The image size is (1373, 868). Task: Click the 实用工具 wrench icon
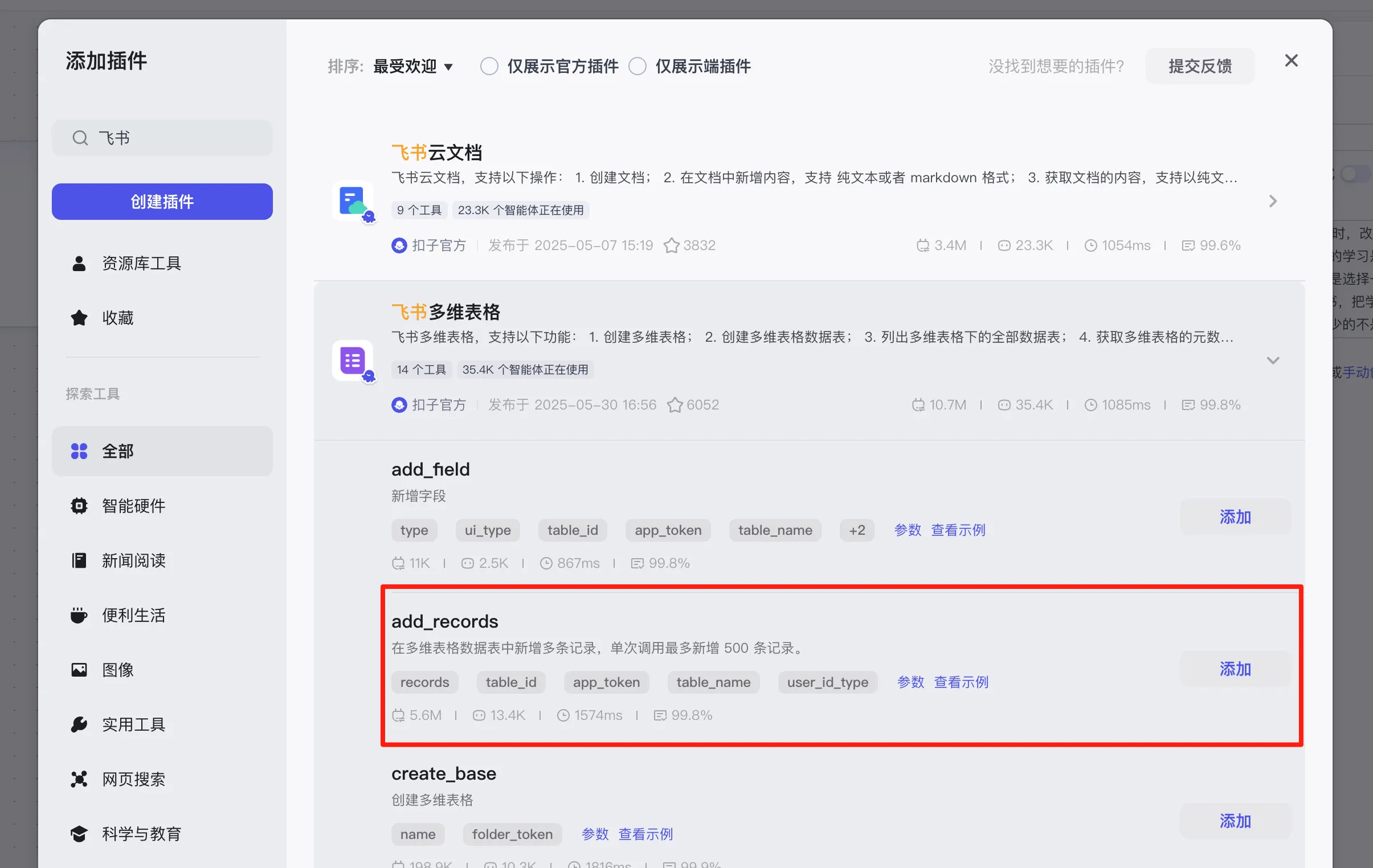(x=79, y=724)
